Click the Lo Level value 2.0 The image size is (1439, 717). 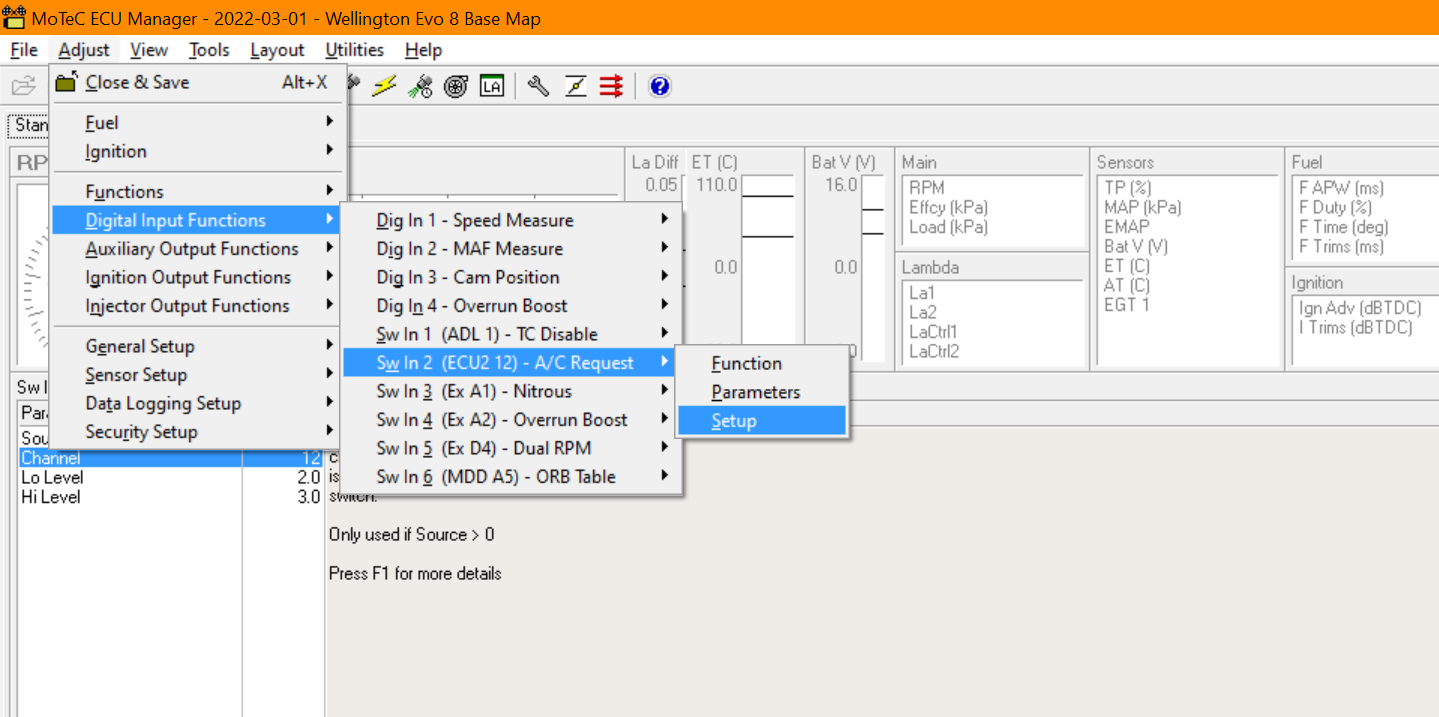coord(308,478)
